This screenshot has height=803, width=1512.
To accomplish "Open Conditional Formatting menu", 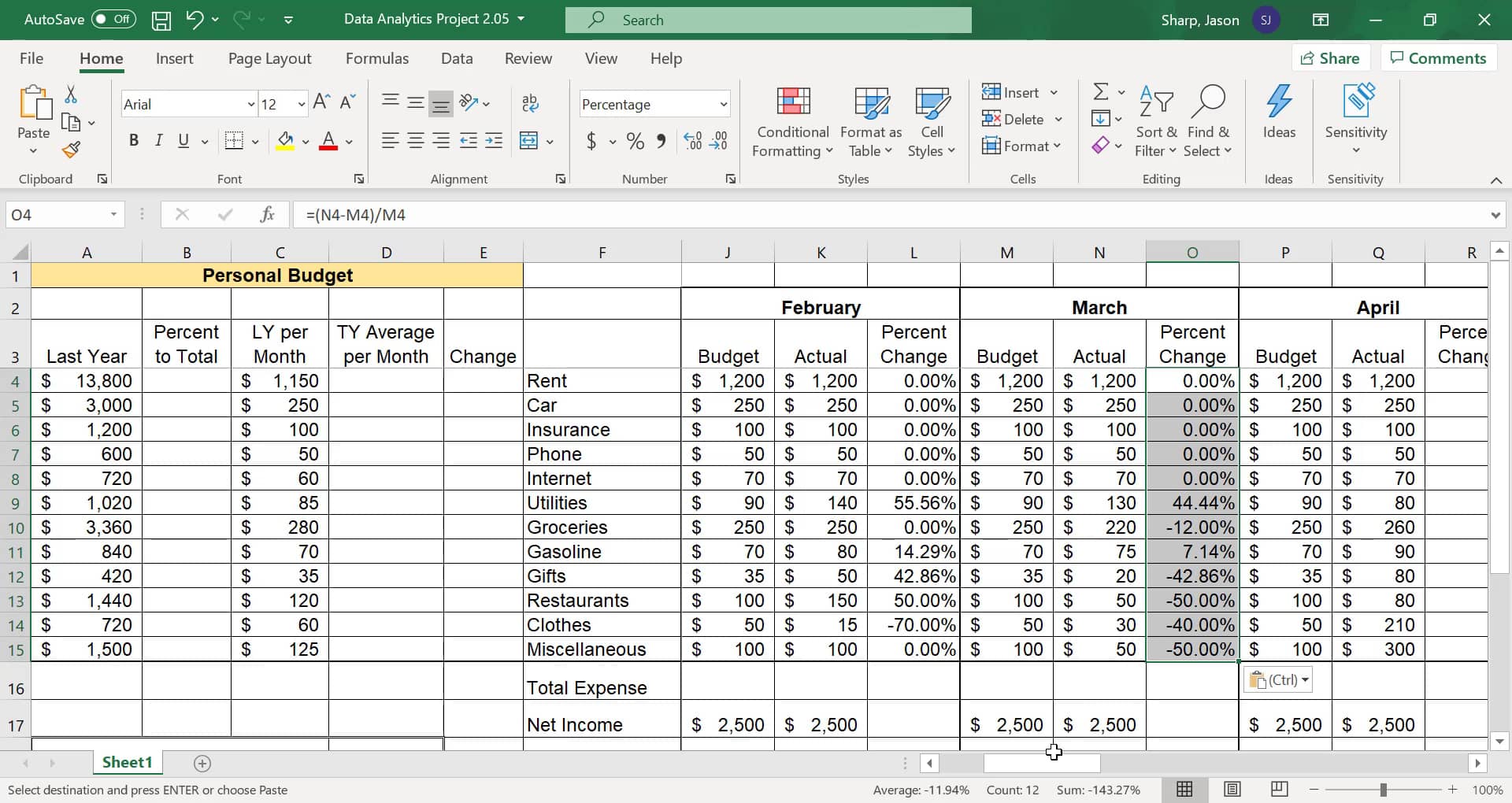I will point(792,122).
